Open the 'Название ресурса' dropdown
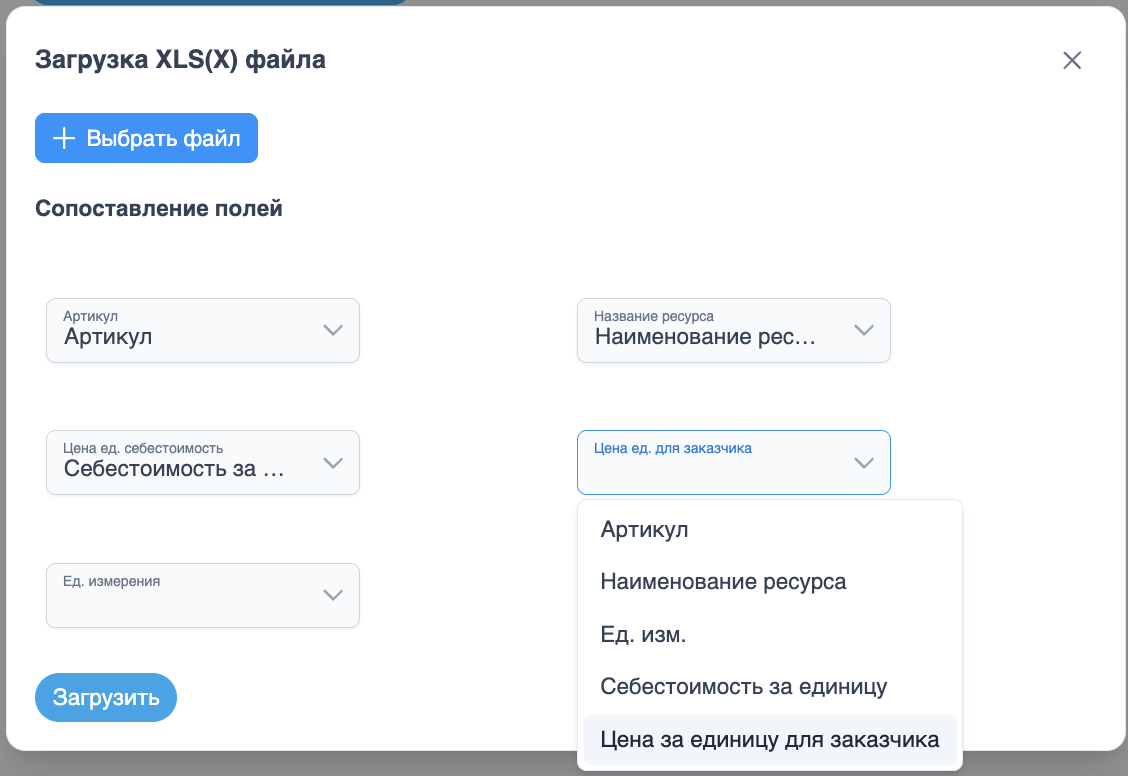This screenshot has height=776, width=1128. (734, 330)
